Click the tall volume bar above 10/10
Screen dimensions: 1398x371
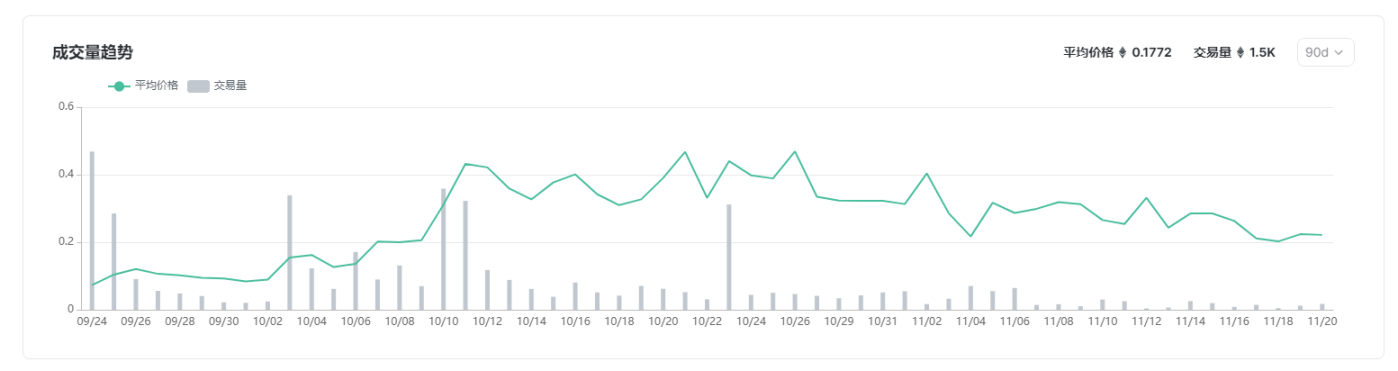tap(444, 249)
